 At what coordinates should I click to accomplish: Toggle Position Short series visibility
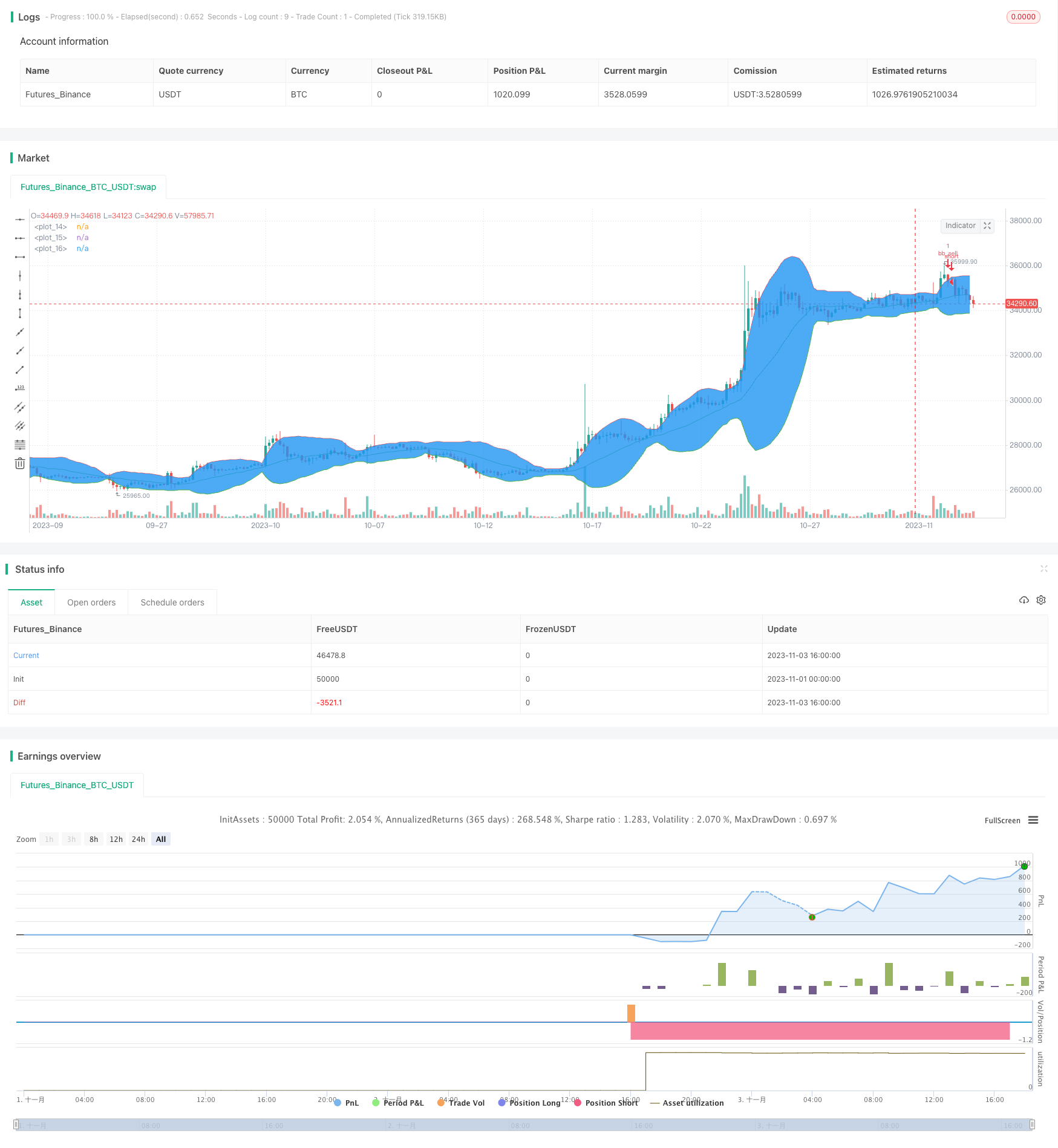[606, 1103]
